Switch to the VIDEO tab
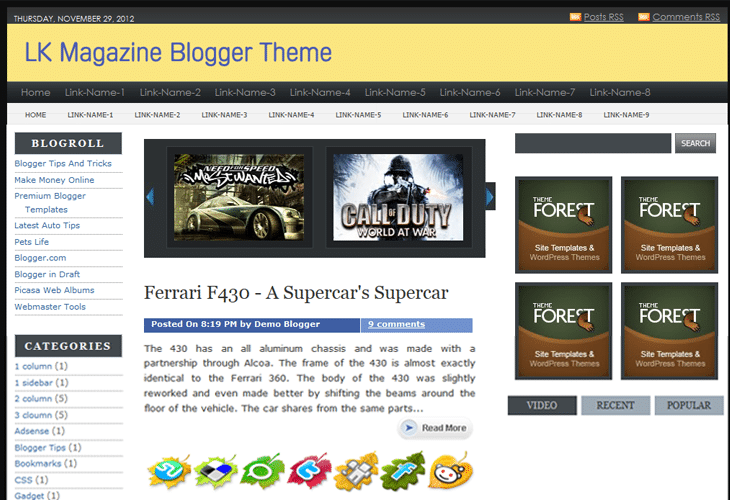The height and width of the screenshot is (500, 730). click(542, 405)
